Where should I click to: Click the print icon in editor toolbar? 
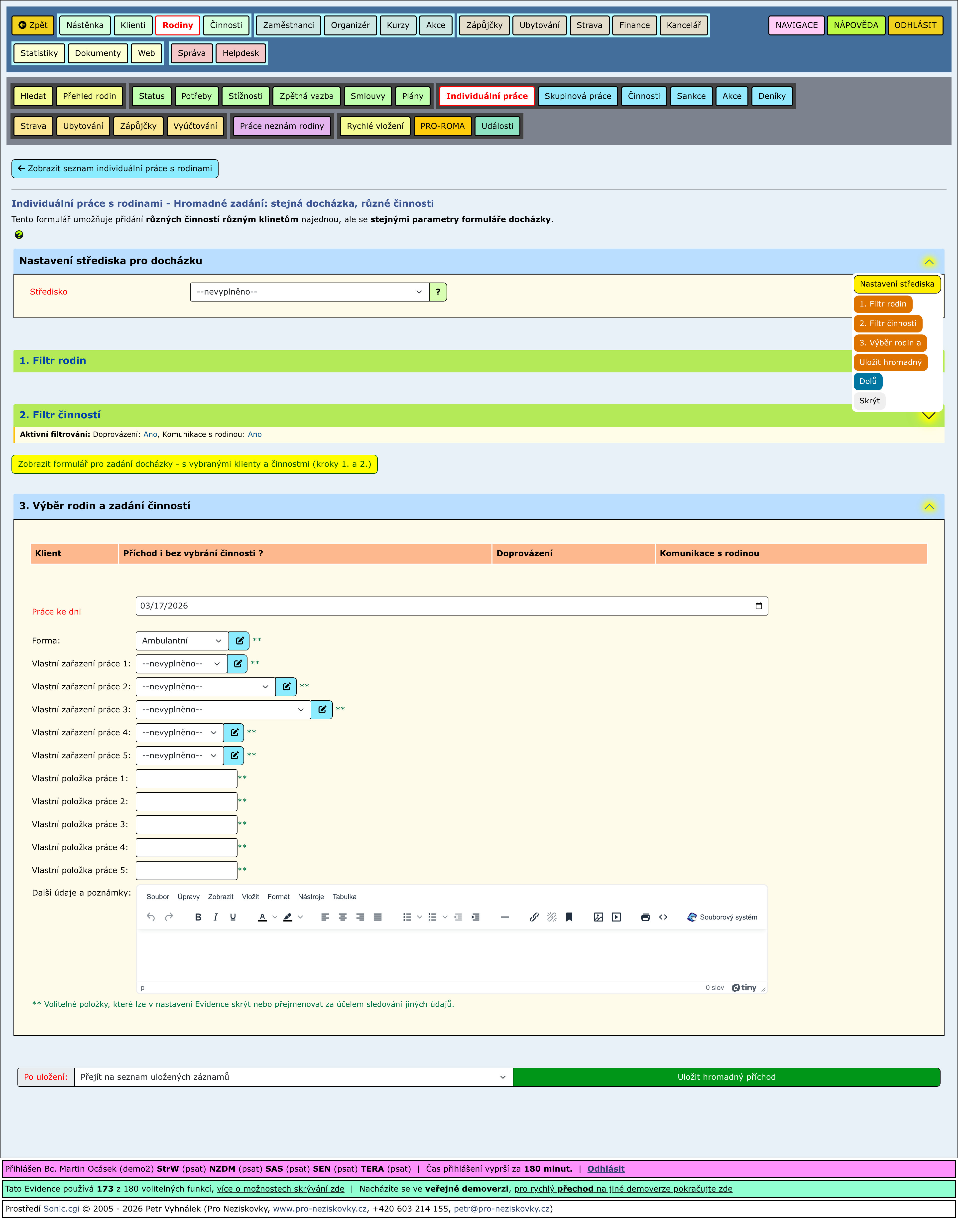(x=646, y=918)
